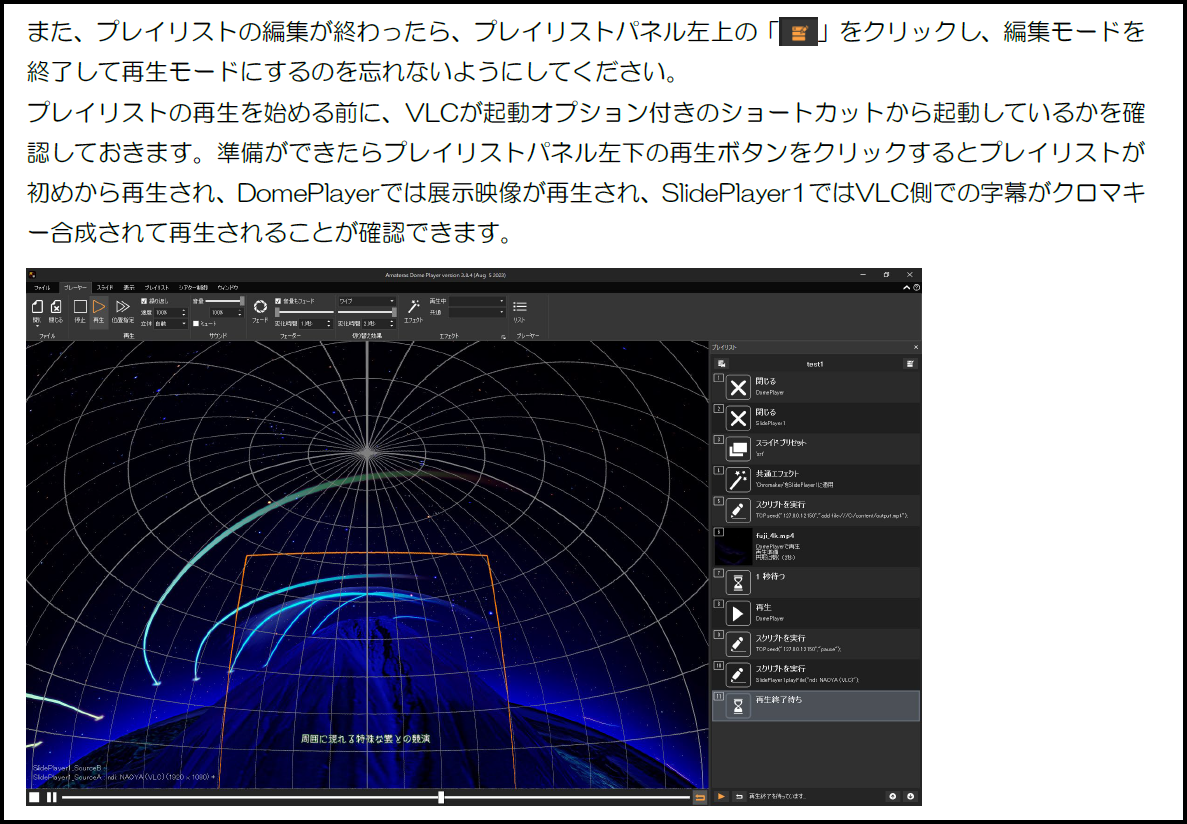Click the playlist title test1
The width and height of the screenshot is (1187, 824).
(x=815, y=364)
